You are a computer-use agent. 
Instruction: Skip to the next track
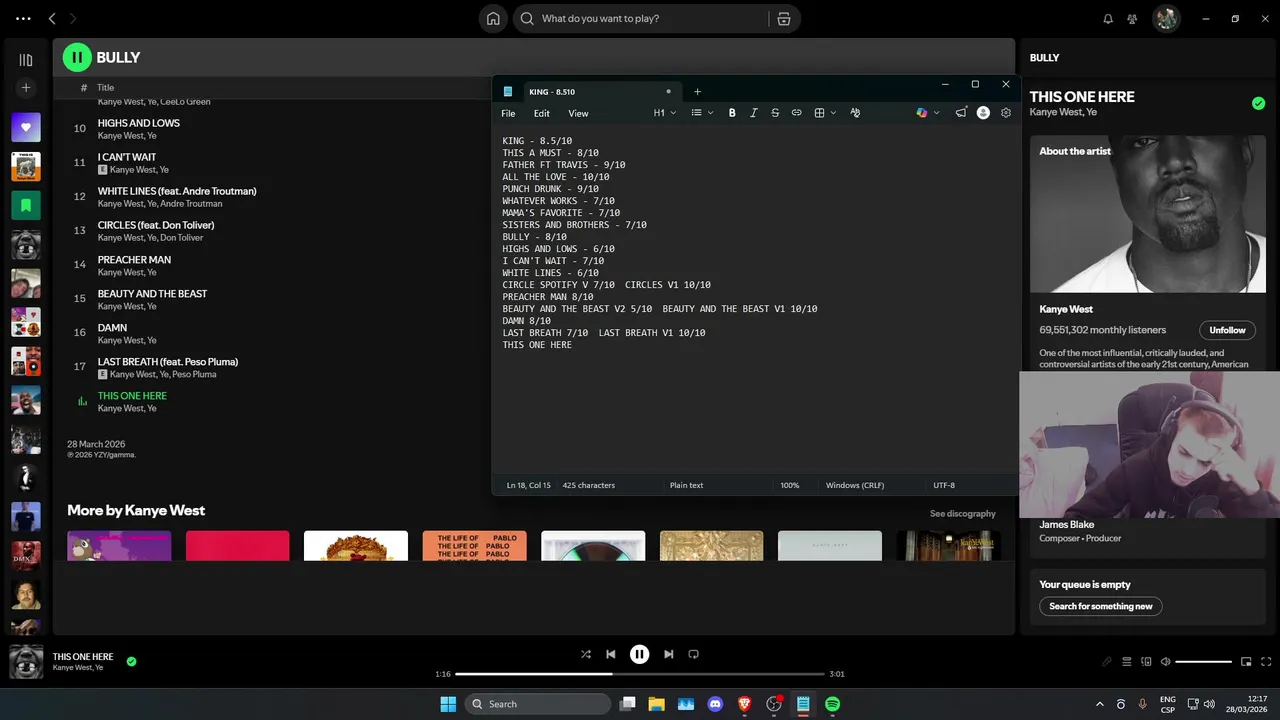tap(669, 654)
